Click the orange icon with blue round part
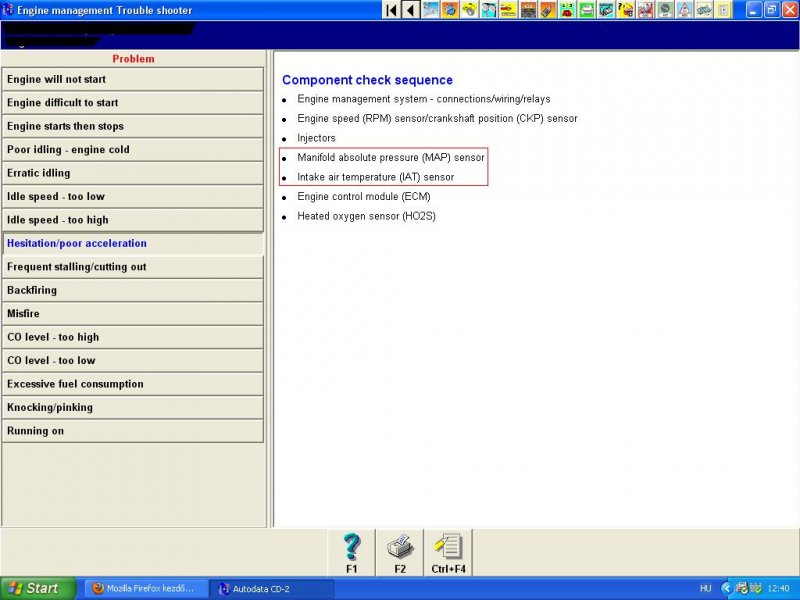Screen dimensions: 800x600 [449, 10]
